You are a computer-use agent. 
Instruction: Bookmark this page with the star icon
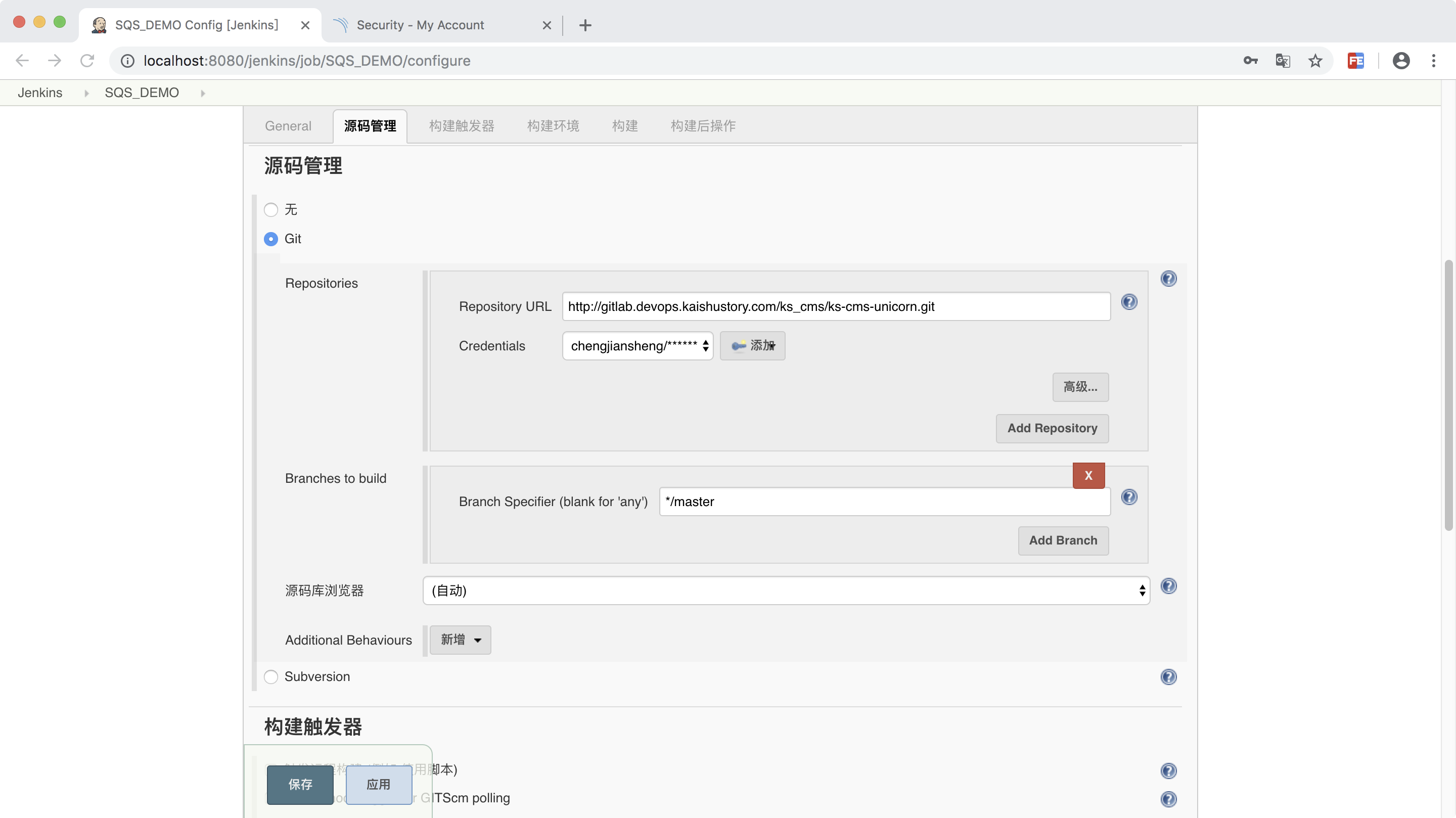(1315, 61)
